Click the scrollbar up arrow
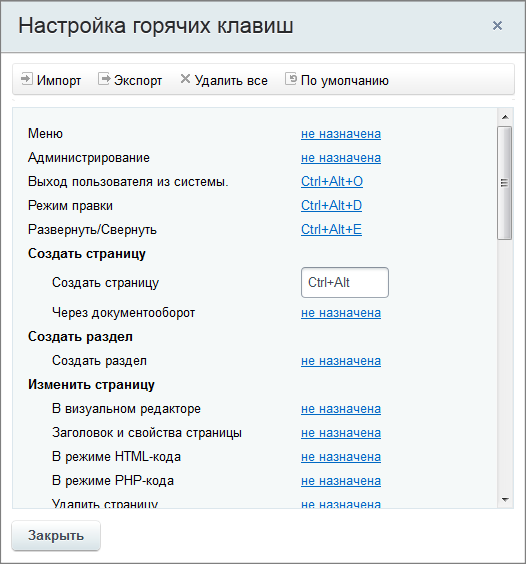The height and width of the screenshot is (564, 526). 505,117
